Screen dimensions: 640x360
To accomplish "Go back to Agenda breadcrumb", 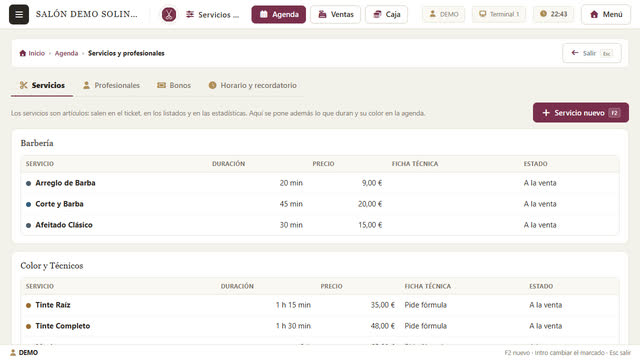I will [66, 53].
